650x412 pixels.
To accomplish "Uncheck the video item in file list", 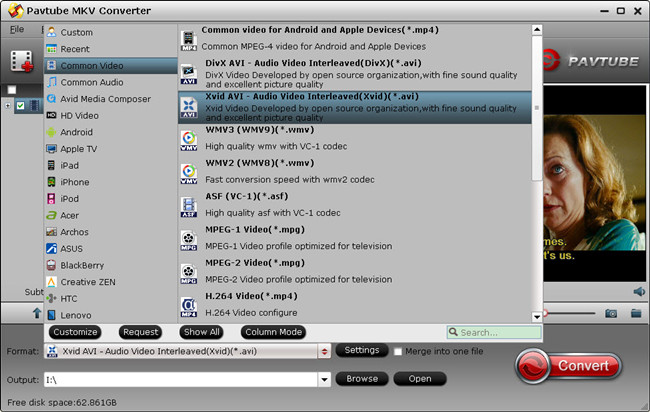I will coord(22,106).
